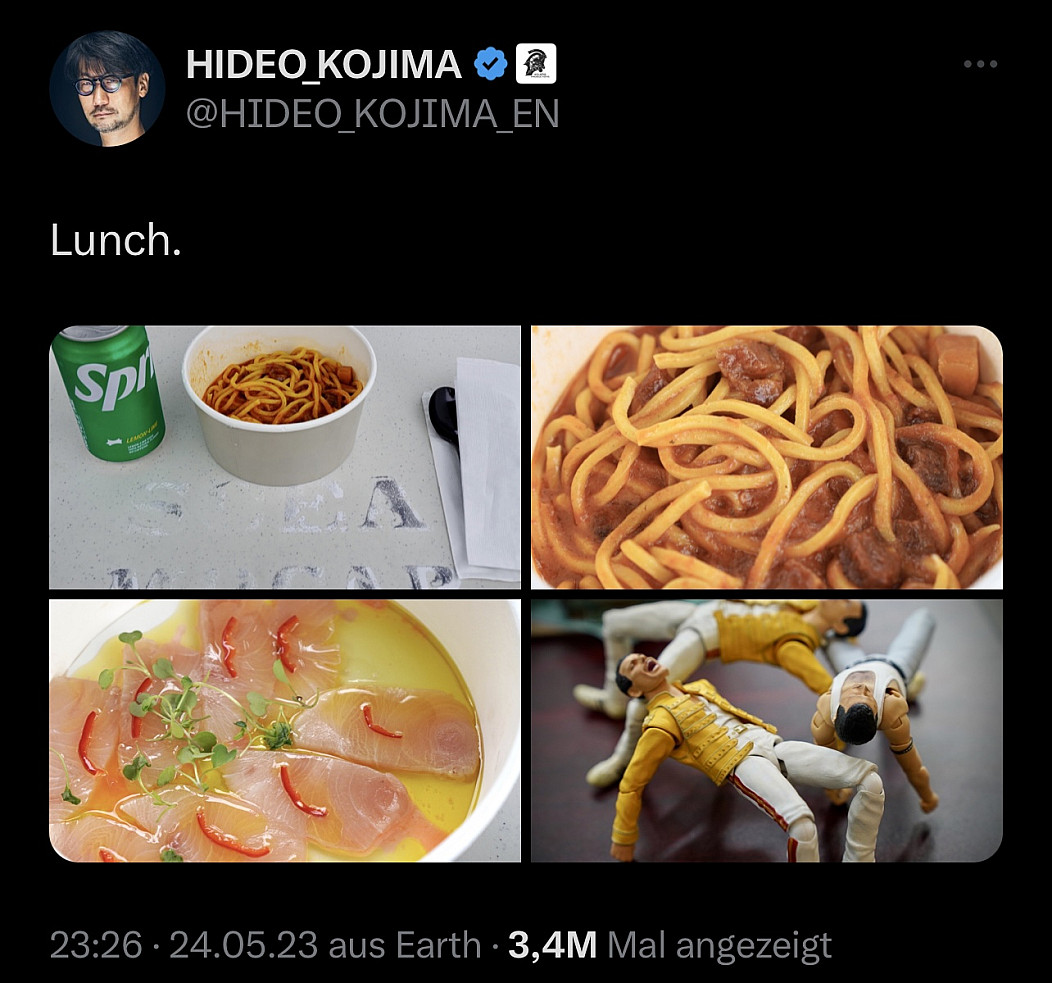
Task: Click the 23:26 timestamp
Action: (96, 945)
